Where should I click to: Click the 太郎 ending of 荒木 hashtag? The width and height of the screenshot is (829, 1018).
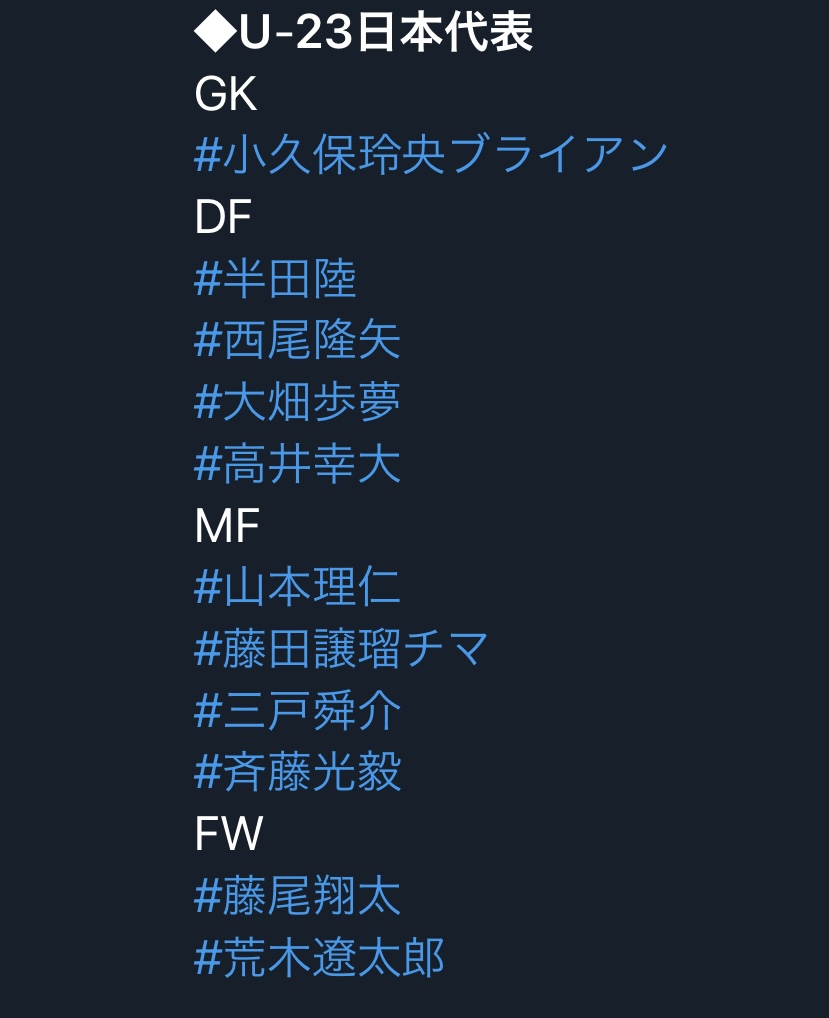401,958
